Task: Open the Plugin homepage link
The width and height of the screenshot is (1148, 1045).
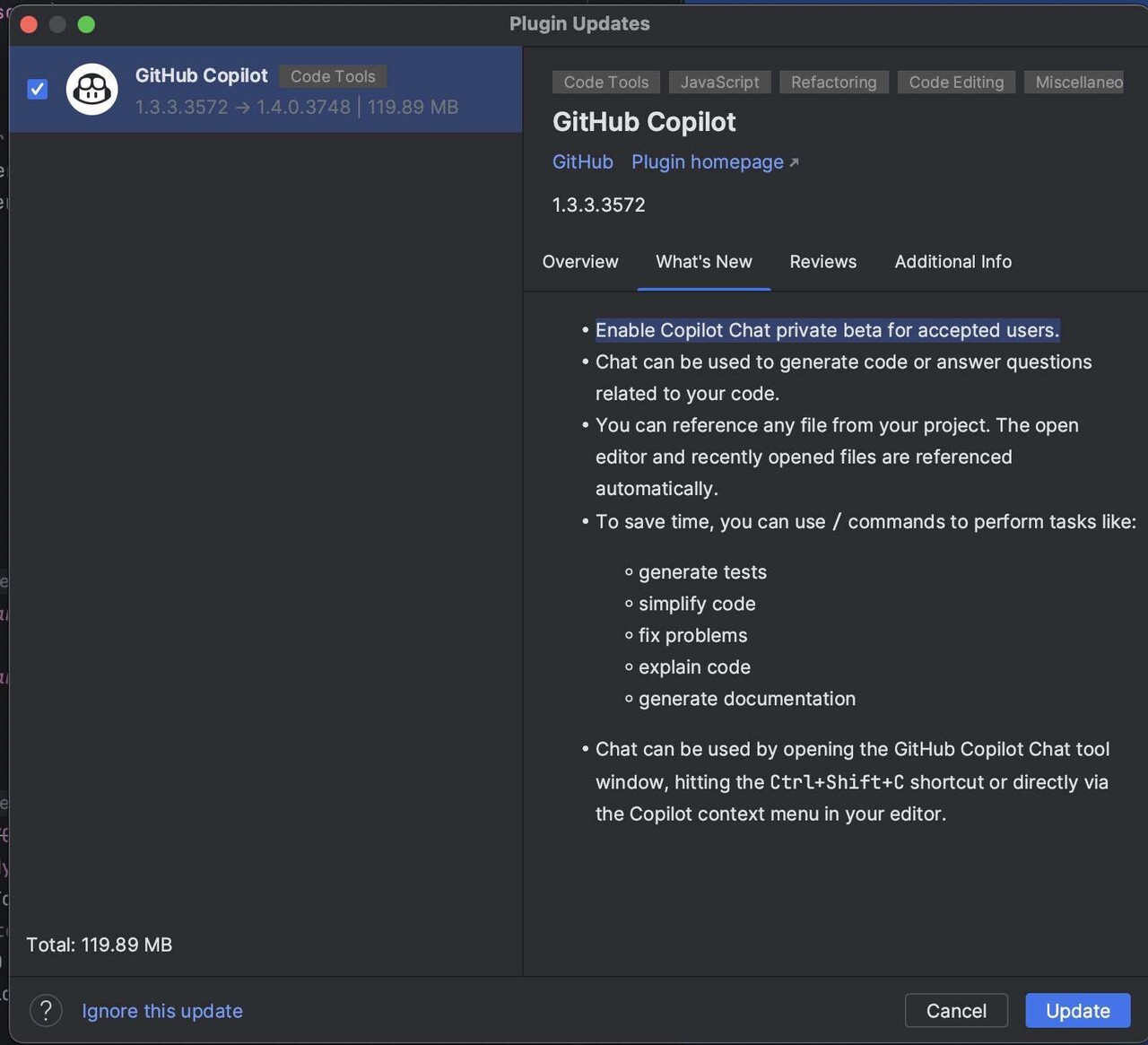Action: click(708, 161)
